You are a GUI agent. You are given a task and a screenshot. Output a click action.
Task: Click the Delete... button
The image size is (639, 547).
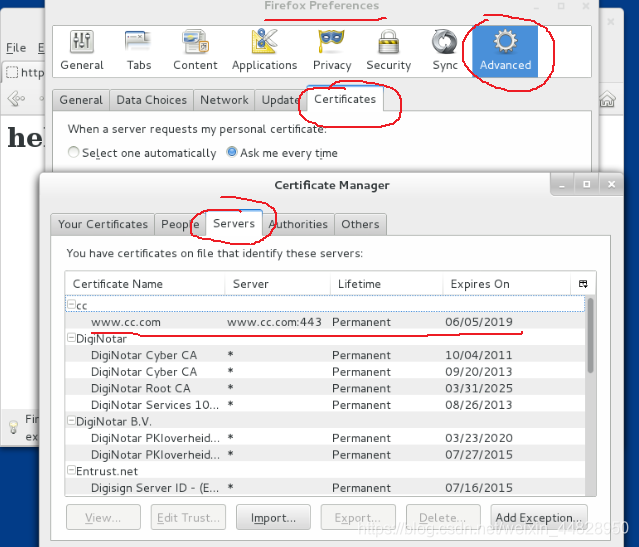click(443, 518)
